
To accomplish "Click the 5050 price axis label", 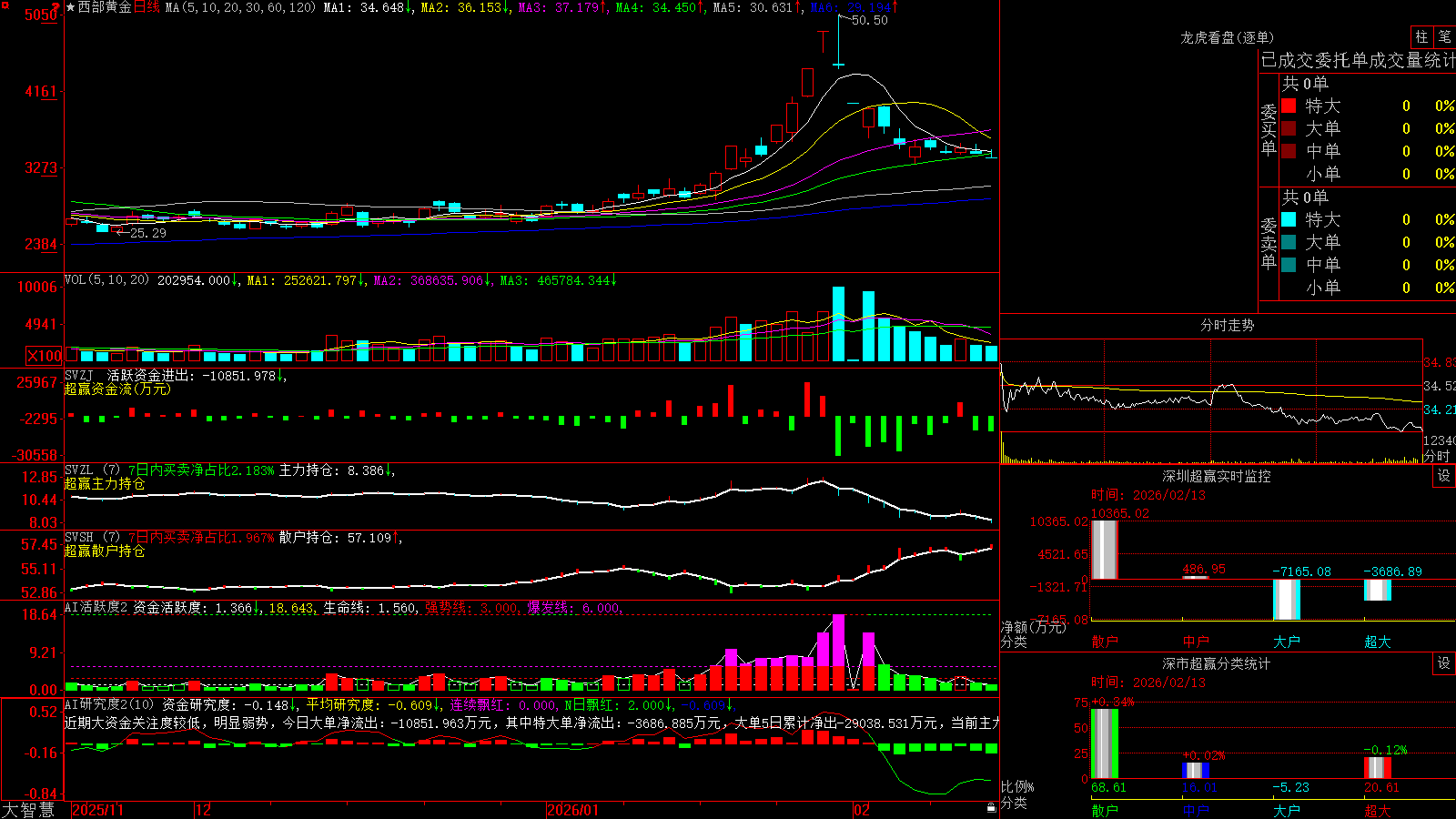I will (x=41, y=15).
